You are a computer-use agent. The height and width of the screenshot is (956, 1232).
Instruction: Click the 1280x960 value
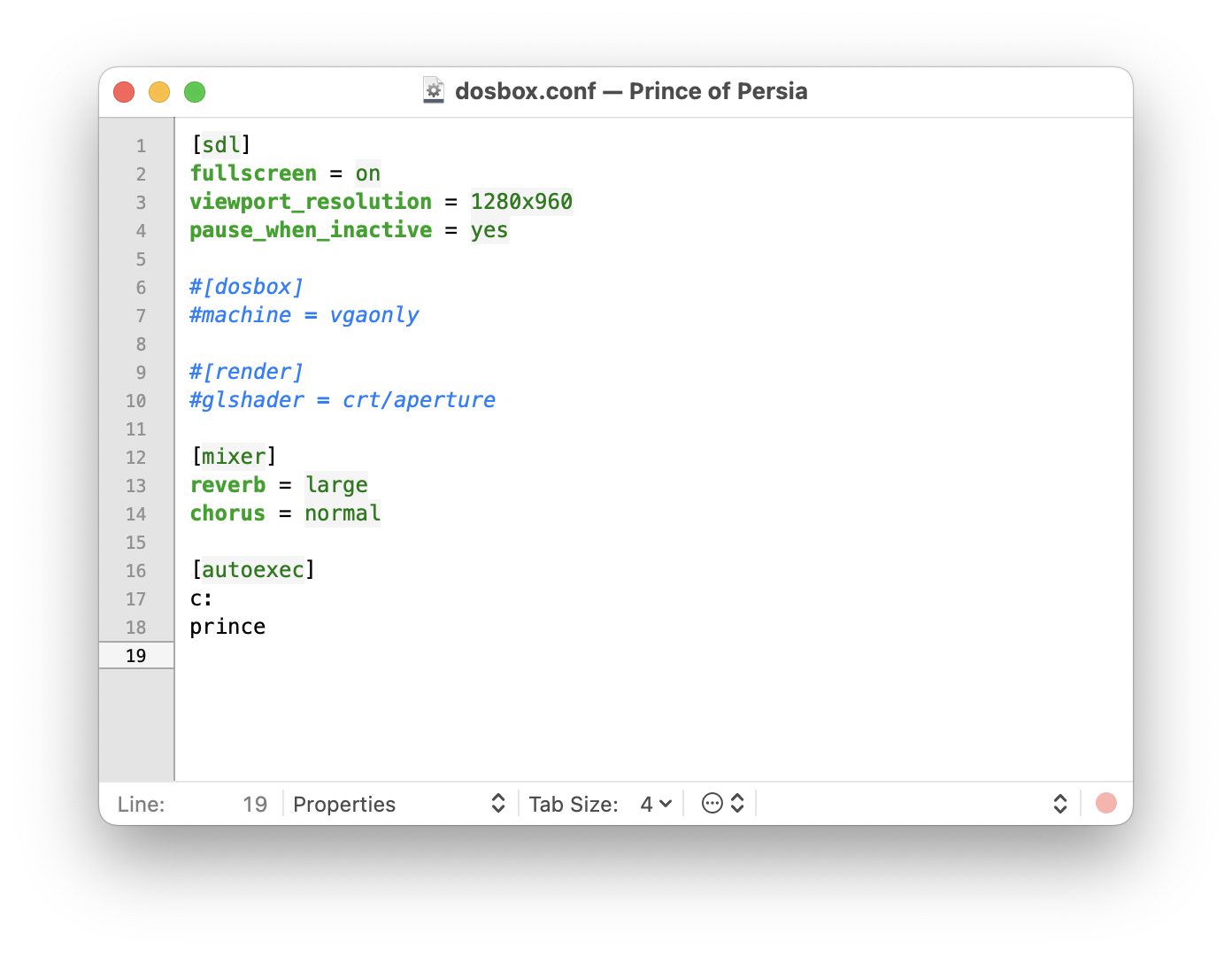click(x=521, y=201)
